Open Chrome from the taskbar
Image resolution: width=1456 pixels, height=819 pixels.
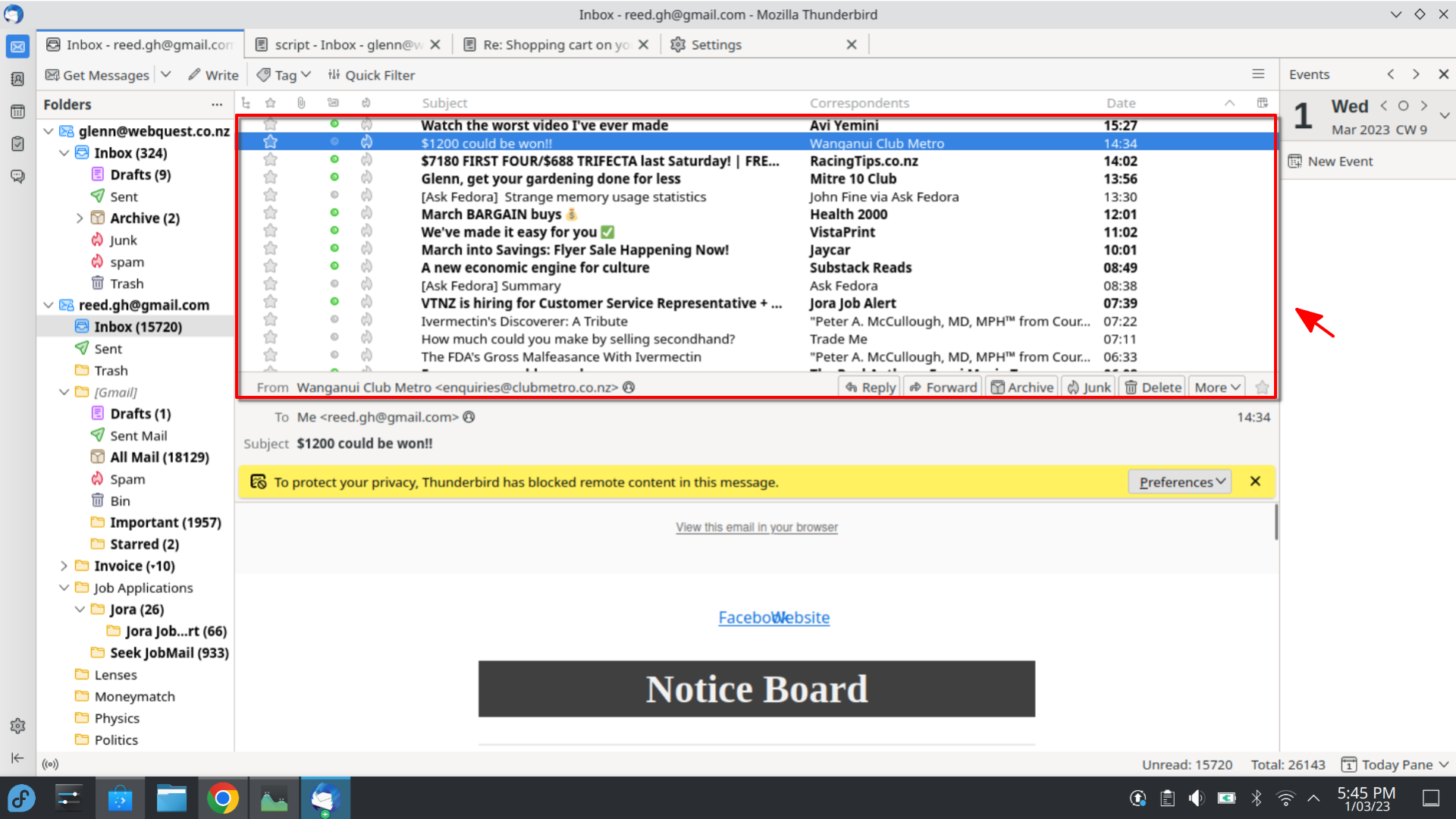[223, 799]
